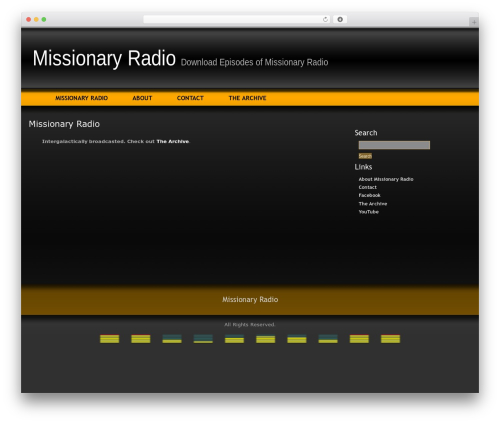Viewport: 500px width, 423px height.
Task: Click the yellow minimize window button
Action: point(36,19)
